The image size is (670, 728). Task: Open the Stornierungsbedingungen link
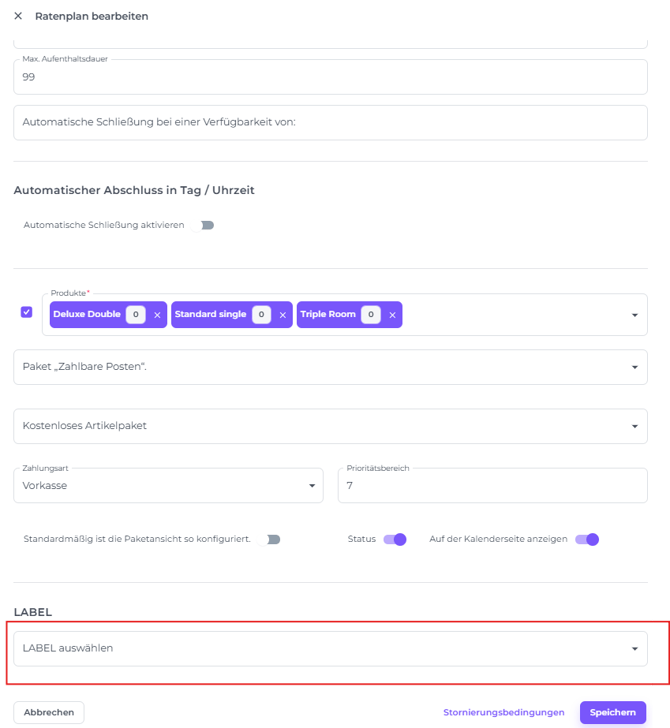point(504,712)
